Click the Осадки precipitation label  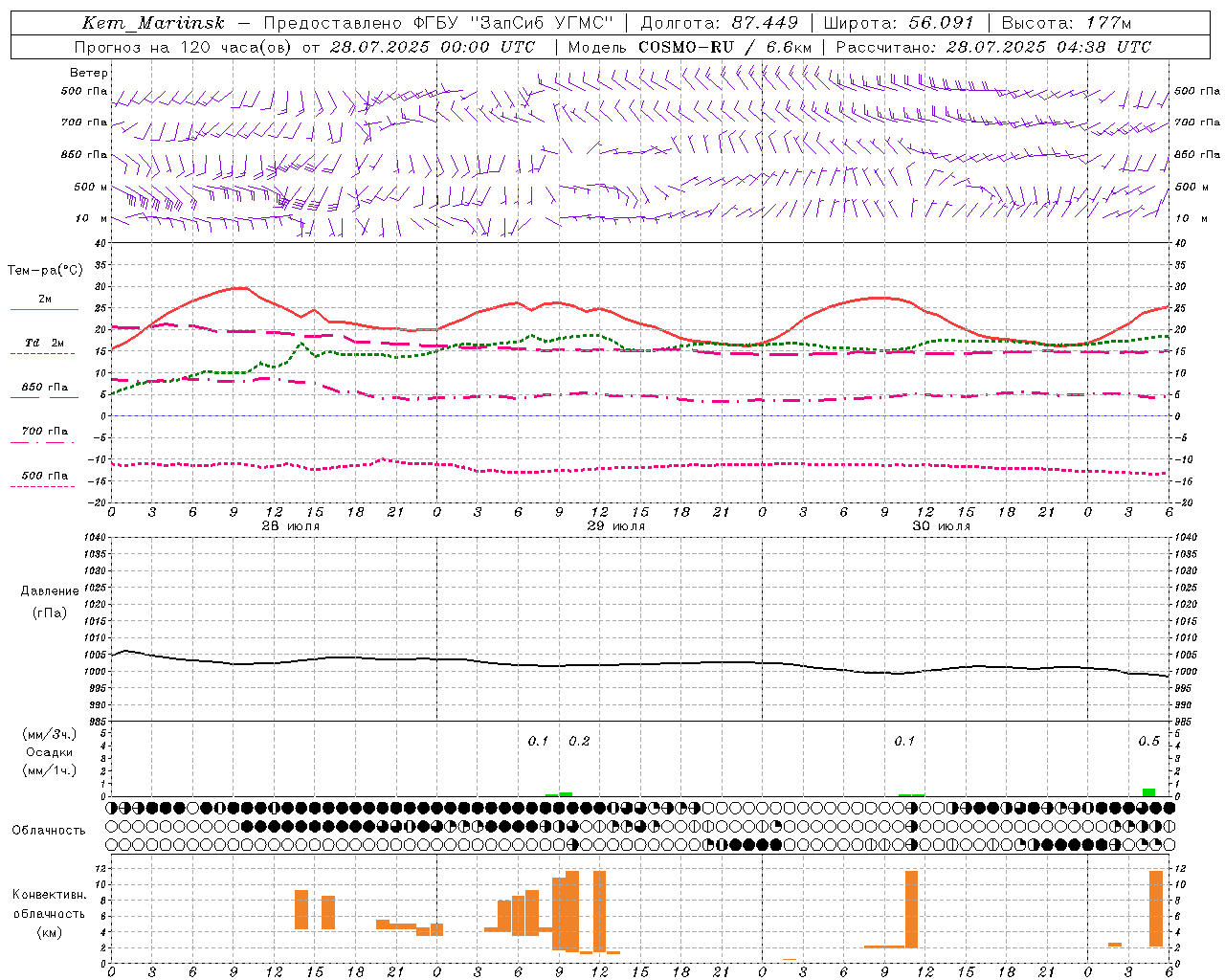pyautogui.click(x=50, y=752)
